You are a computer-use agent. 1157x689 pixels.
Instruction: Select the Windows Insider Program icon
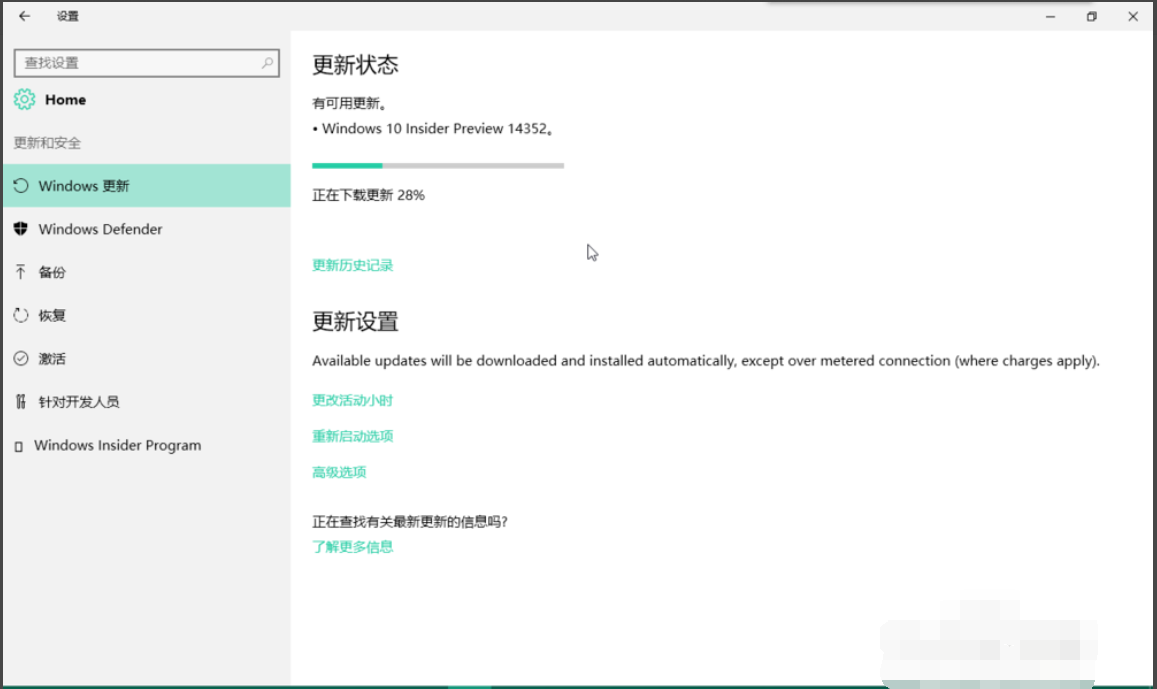20,445
